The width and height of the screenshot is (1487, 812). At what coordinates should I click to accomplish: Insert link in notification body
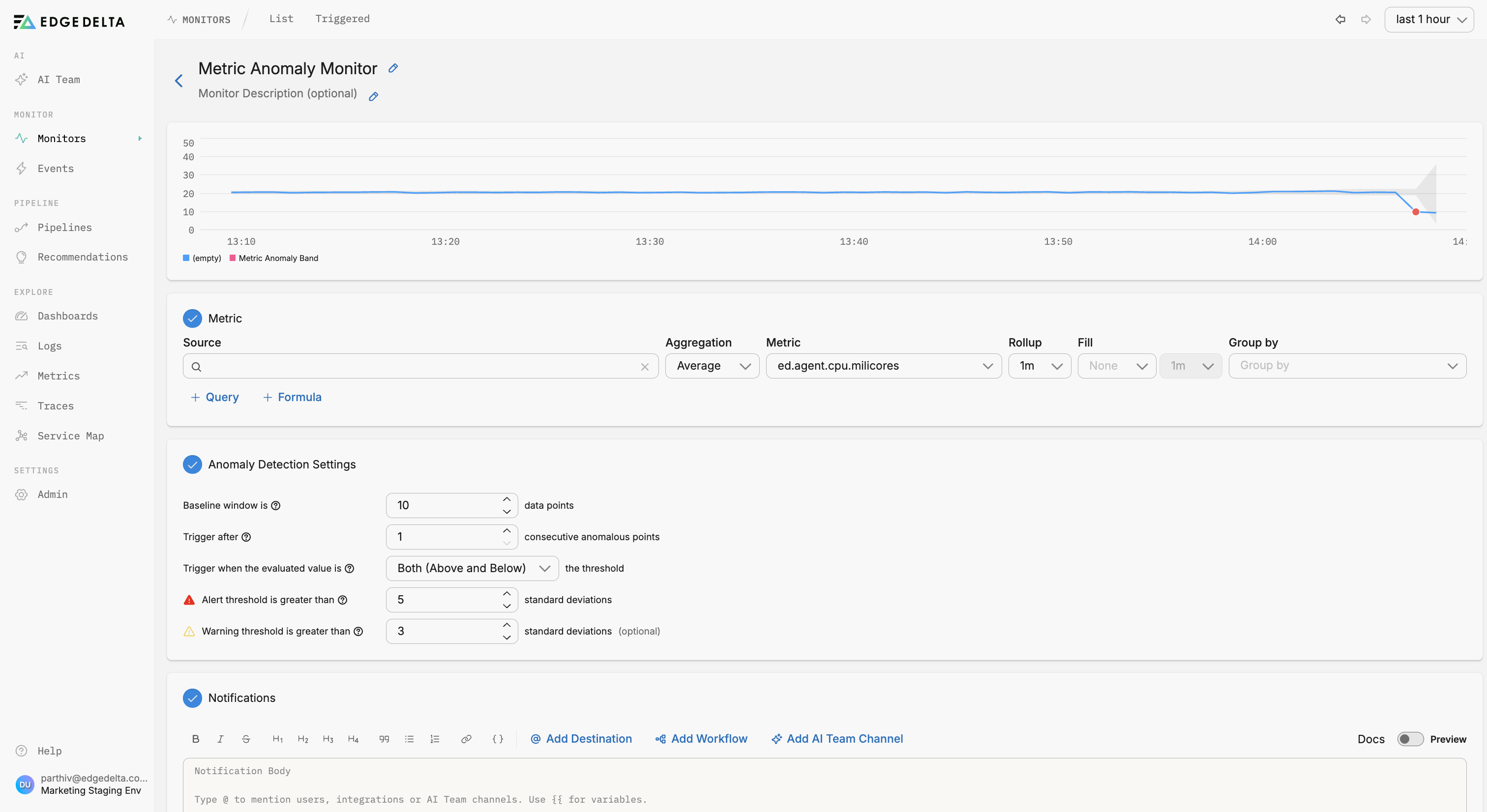(x=467, y=739)
